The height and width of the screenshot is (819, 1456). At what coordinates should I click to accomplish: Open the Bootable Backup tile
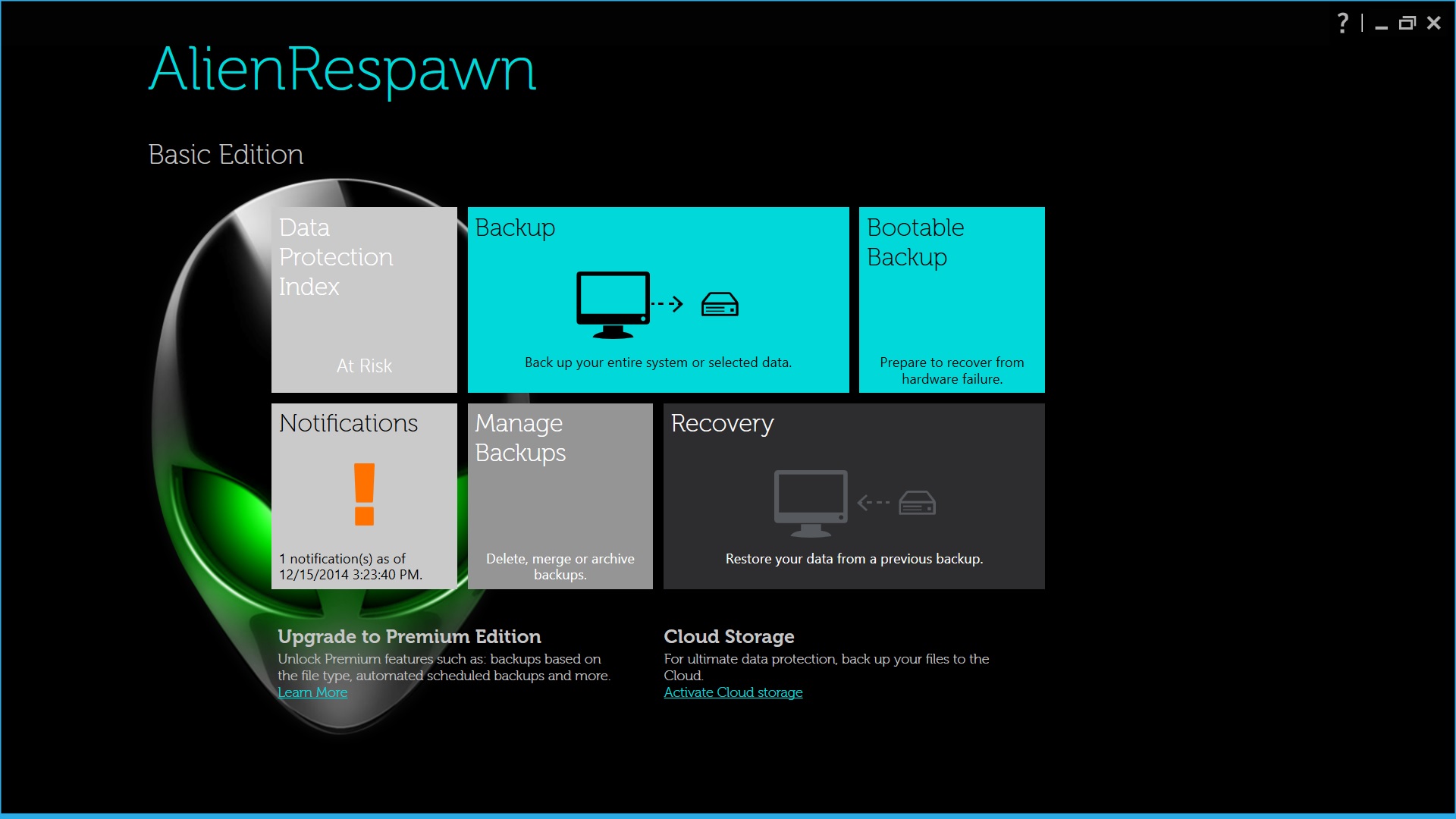coord(951,300)
